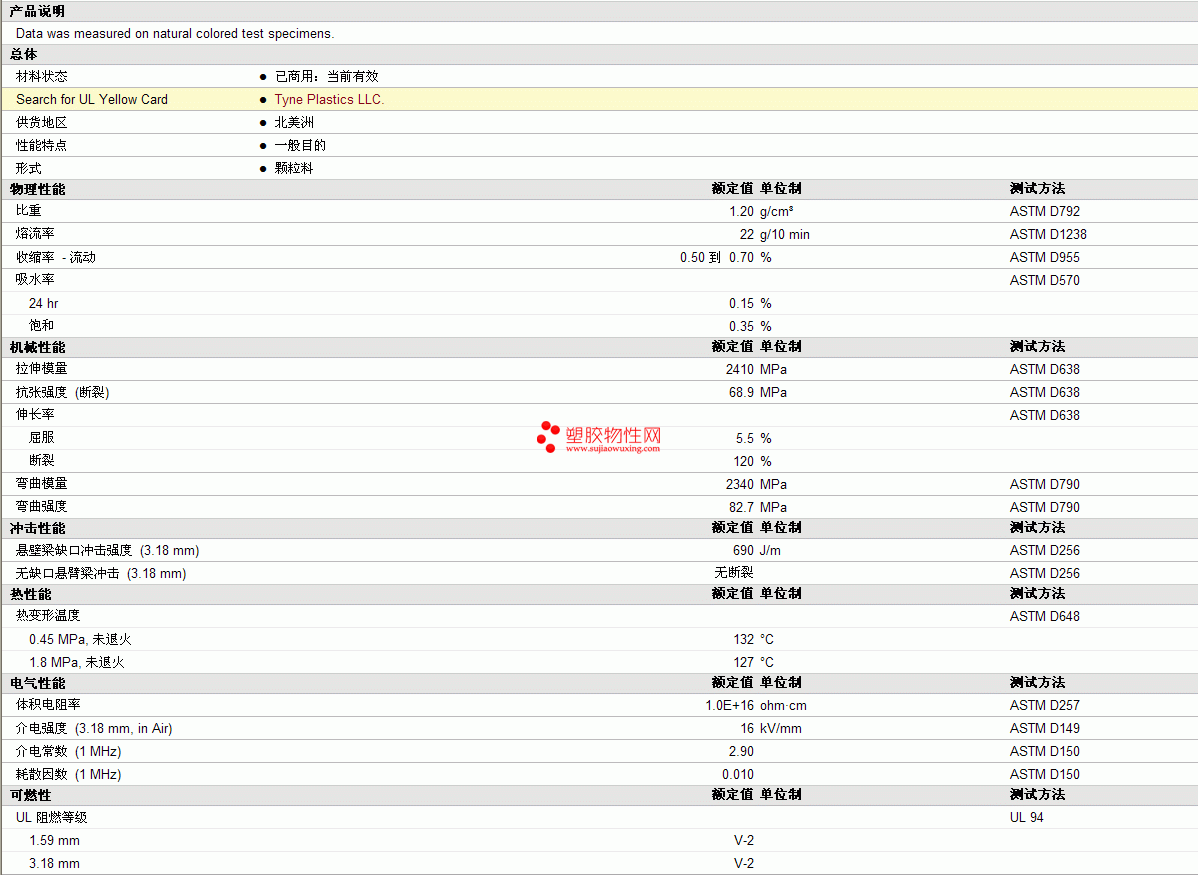This screenshot has height=875, width=1198.
Task: Select the '耗散因数 (1 MHz)' row label
Action: pos(68,774)
